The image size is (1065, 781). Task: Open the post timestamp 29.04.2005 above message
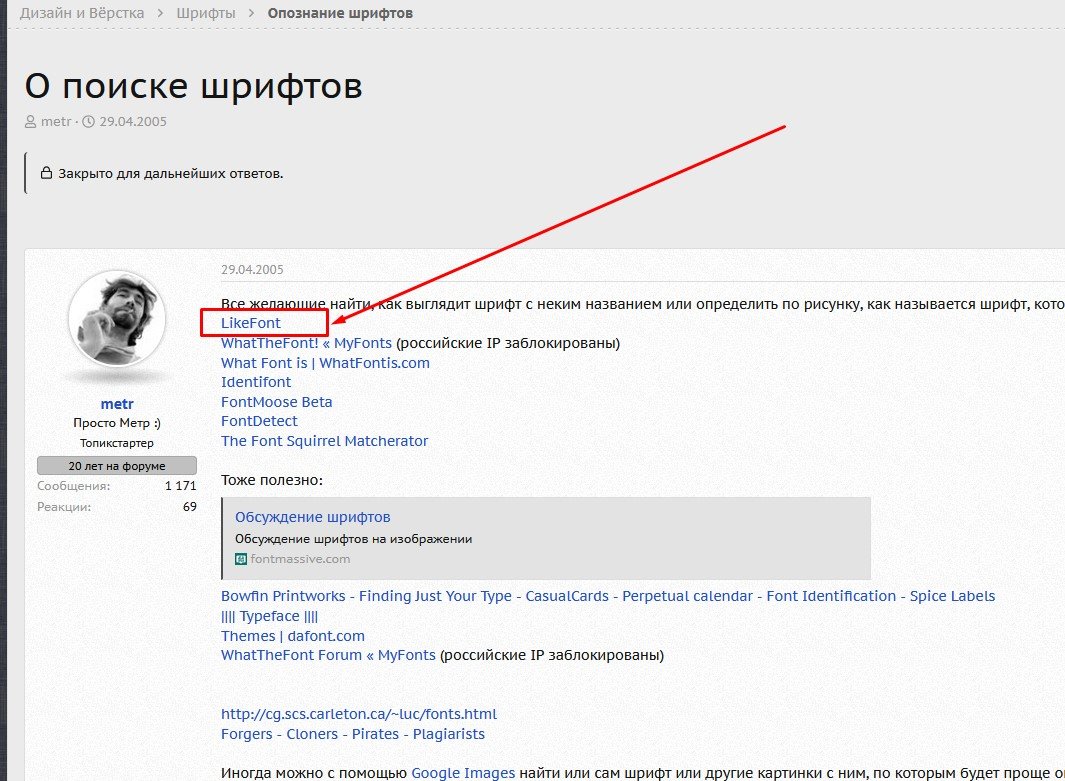(x=252, y=270)
